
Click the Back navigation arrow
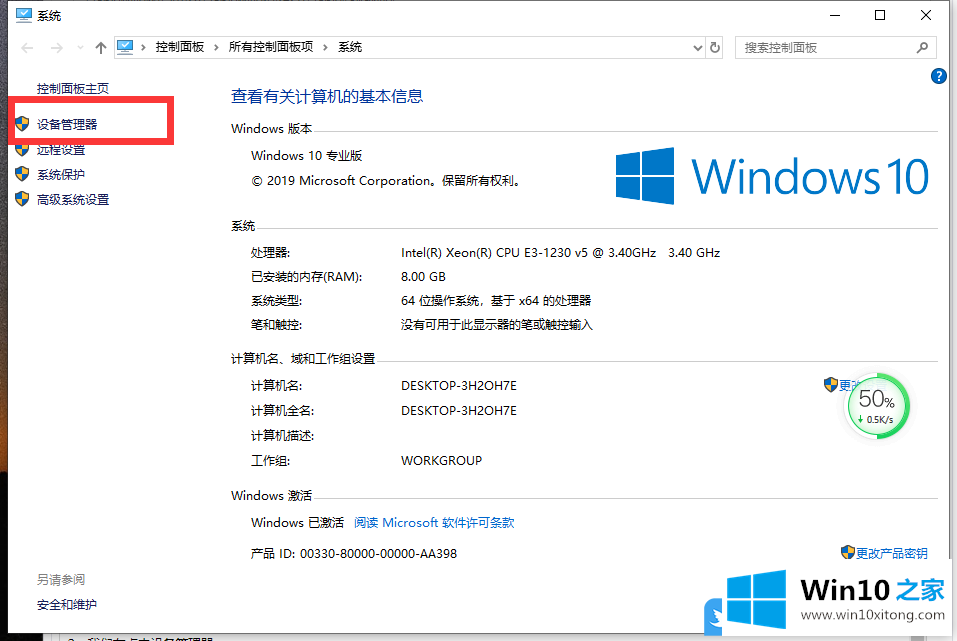pos(27,48)
